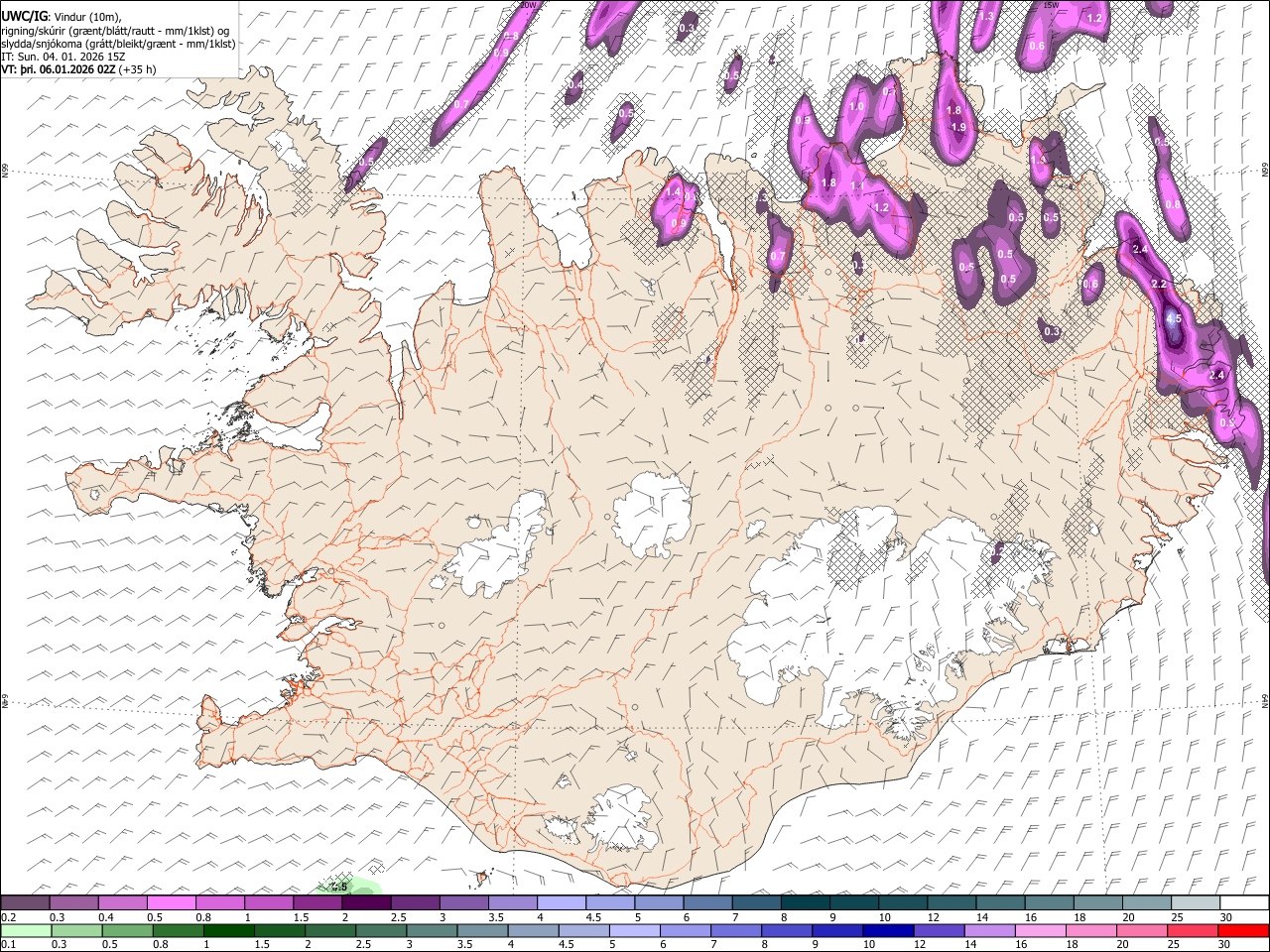Pick the lower legend pink swatch between 16 and 18
The image size is (1270, 952).
1040,930
